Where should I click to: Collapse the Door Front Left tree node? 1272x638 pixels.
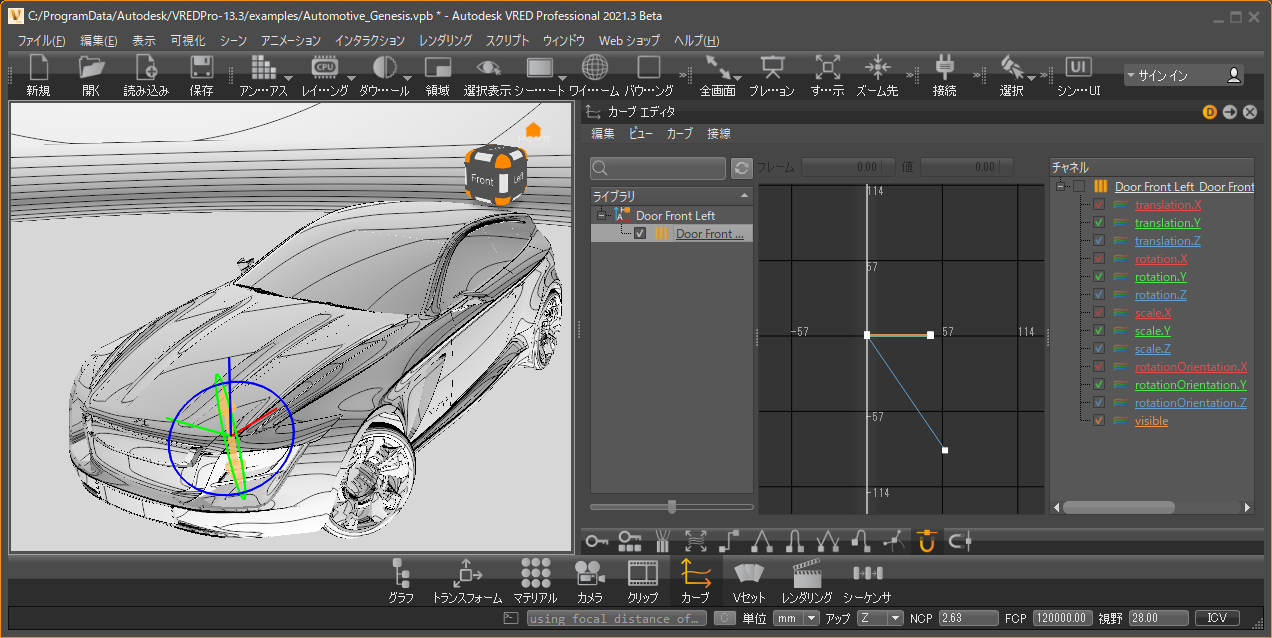600,216
